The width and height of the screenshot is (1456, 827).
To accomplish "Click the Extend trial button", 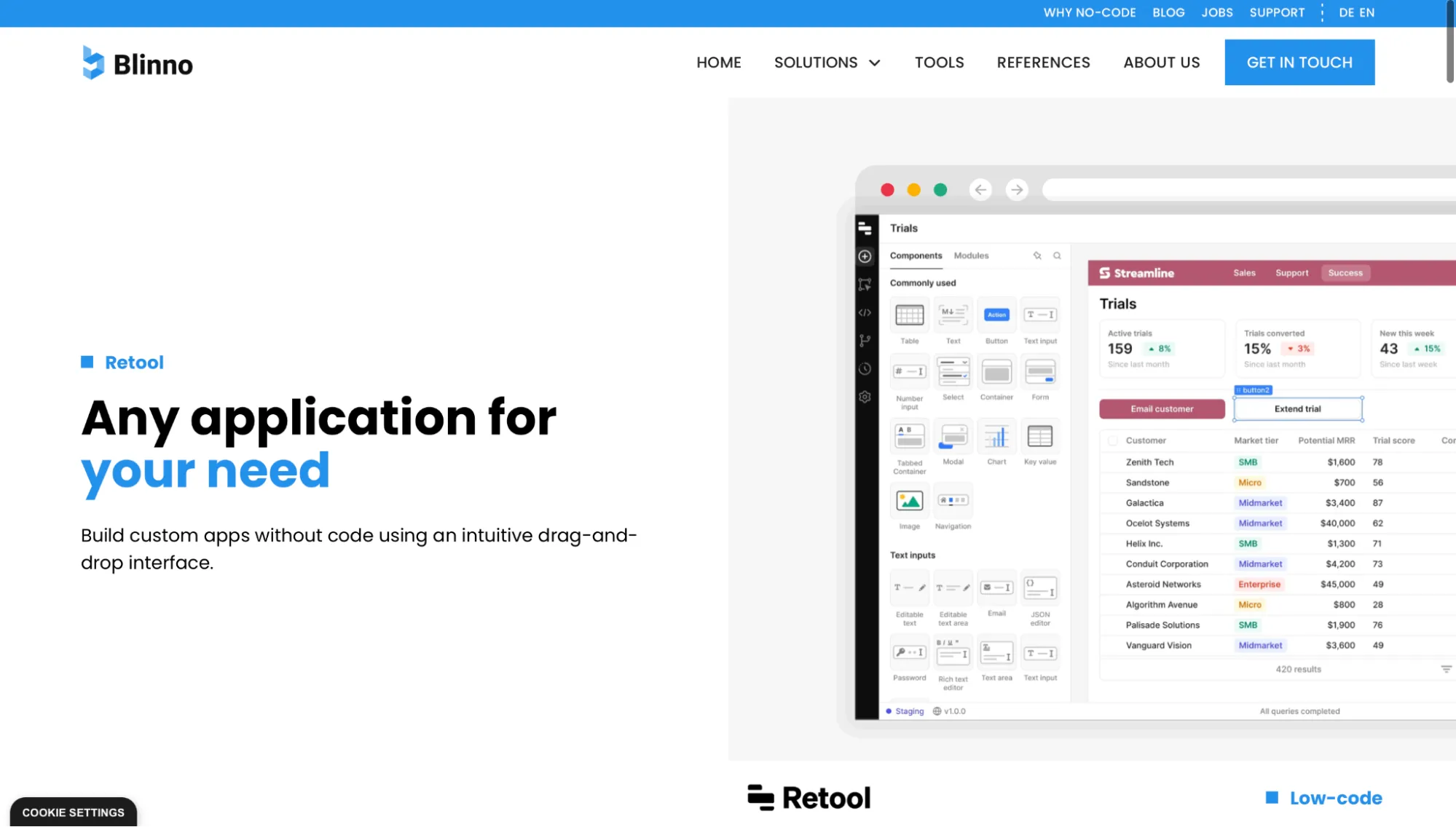I will pyautogui.click(x=1297, y=409).
